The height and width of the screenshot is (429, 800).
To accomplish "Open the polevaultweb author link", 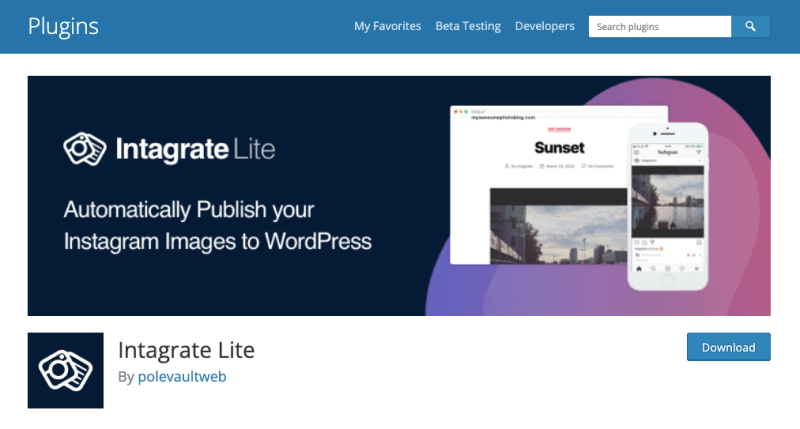I will [x=182, y=376].
